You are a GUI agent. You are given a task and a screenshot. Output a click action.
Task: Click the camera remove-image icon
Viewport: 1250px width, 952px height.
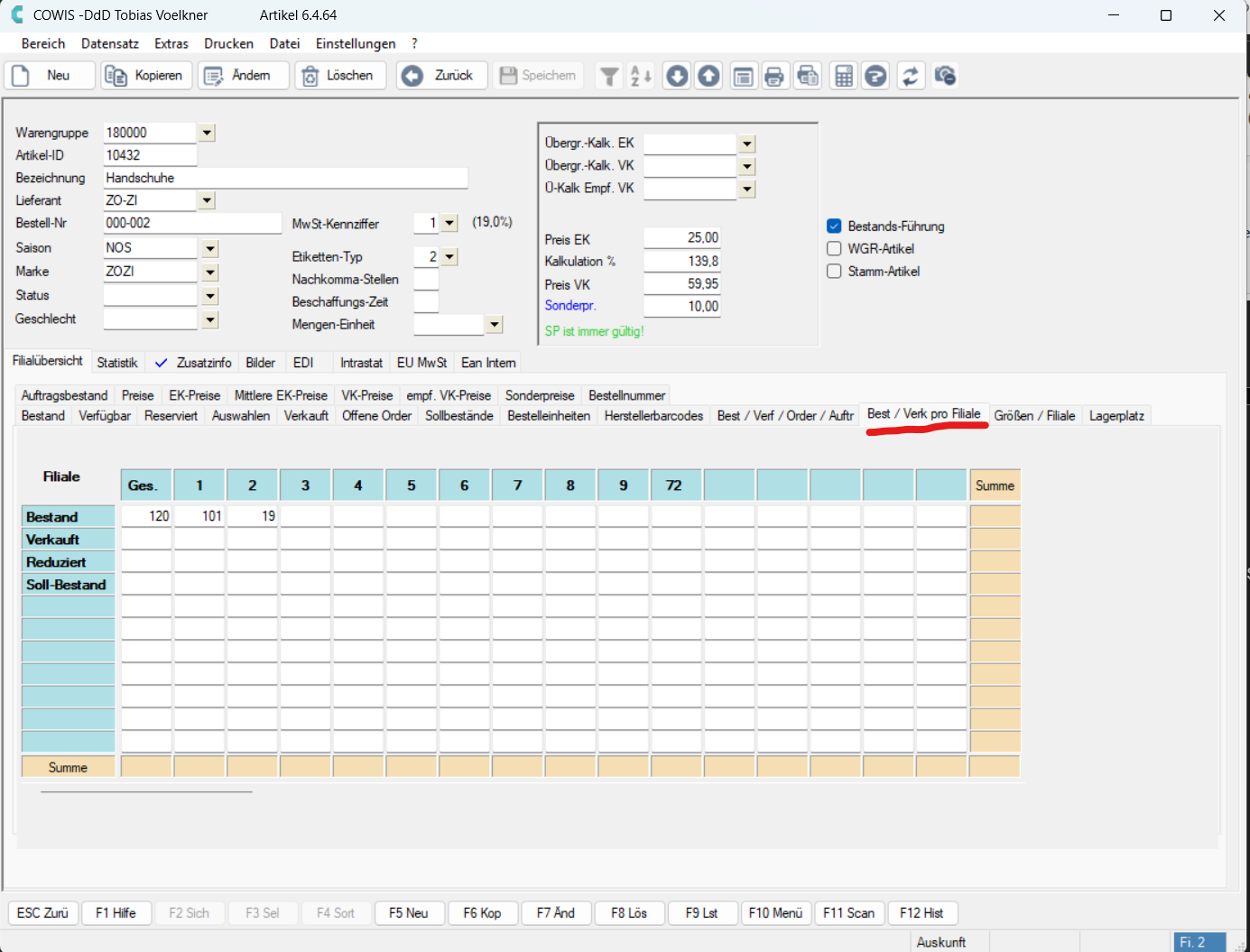pos(945,77)
